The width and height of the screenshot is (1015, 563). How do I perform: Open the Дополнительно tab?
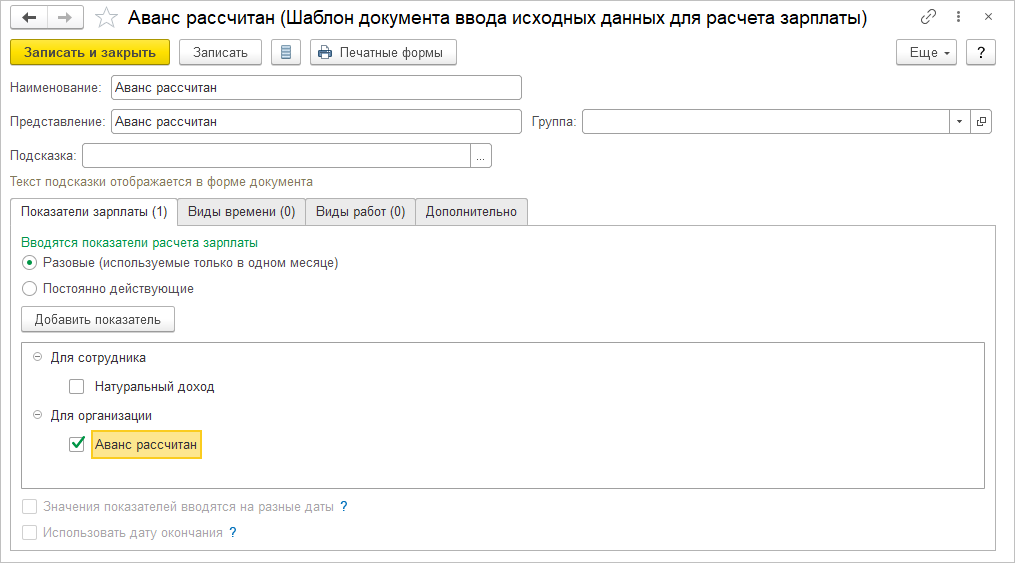(471, 212)
